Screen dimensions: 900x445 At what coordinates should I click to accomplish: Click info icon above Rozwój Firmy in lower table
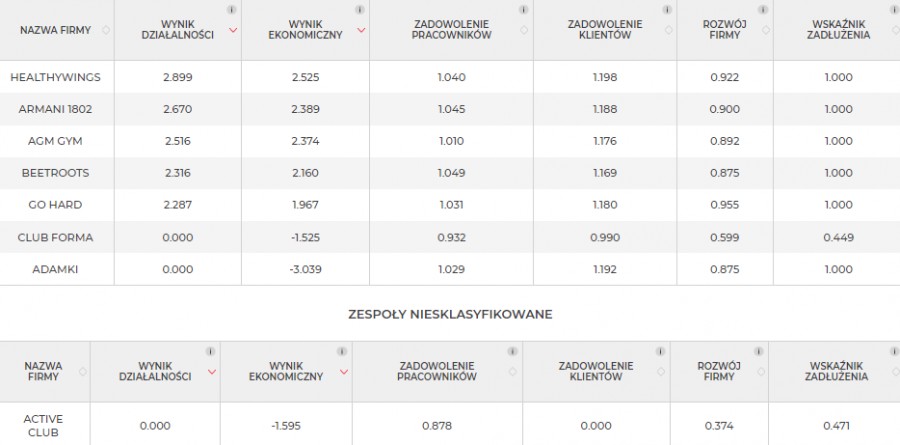[x=759, y=351]
